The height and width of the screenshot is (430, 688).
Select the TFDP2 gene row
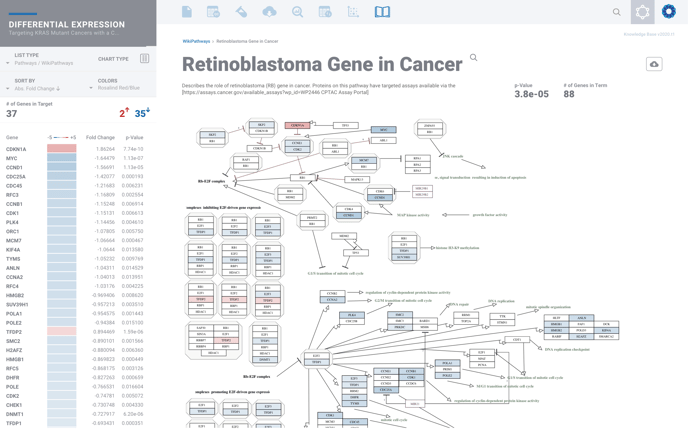75,332
